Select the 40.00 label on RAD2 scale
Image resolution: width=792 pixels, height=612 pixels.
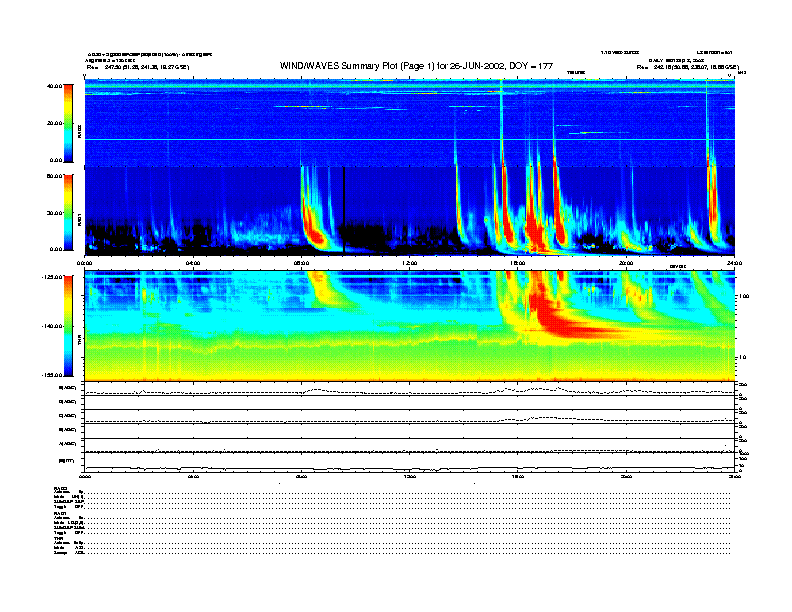click(x=54, y=86)
